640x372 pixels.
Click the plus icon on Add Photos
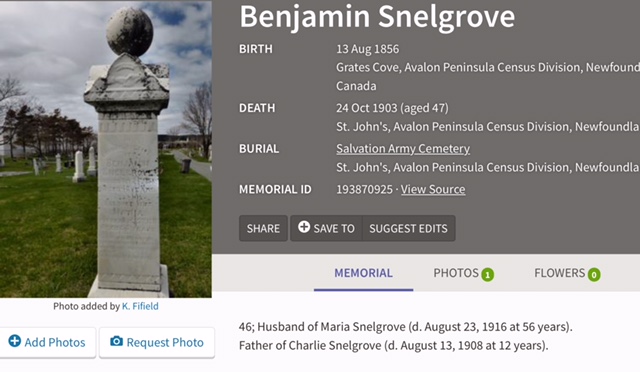point(15,341)
